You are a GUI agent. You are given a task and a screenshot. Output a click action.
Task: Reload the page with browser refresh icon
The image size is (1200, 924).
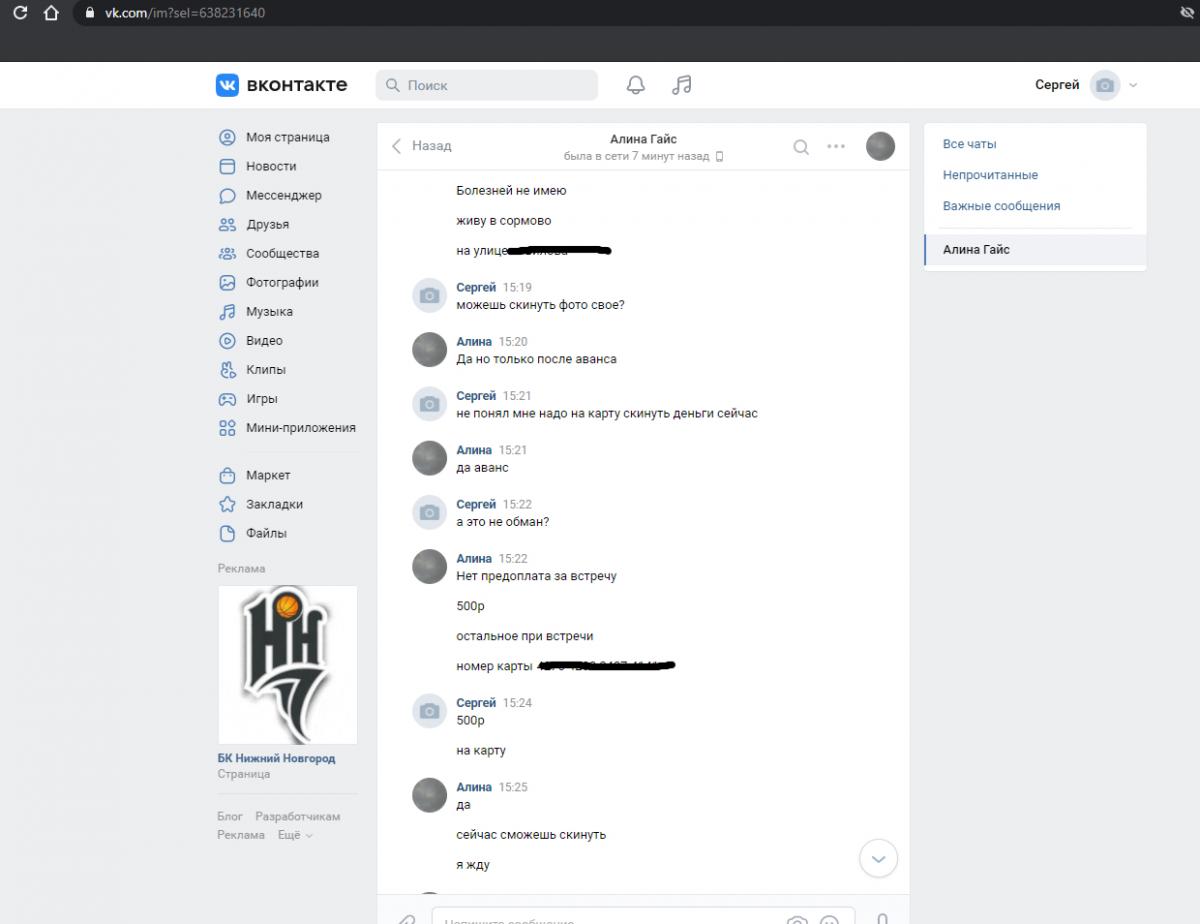coord(20,13)
